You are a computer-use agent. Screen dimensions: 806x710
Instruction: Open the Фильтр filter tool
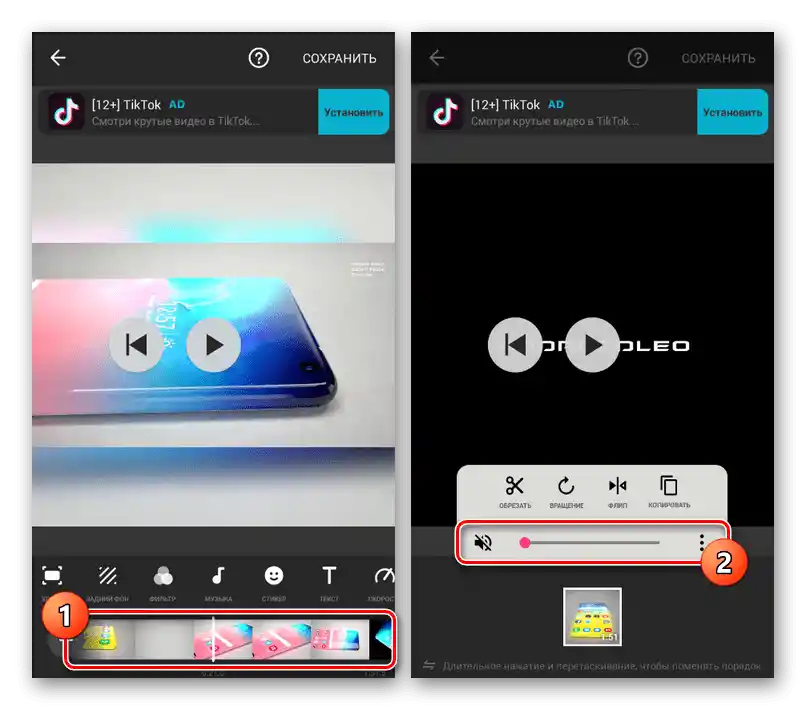(x=163, y=582)
